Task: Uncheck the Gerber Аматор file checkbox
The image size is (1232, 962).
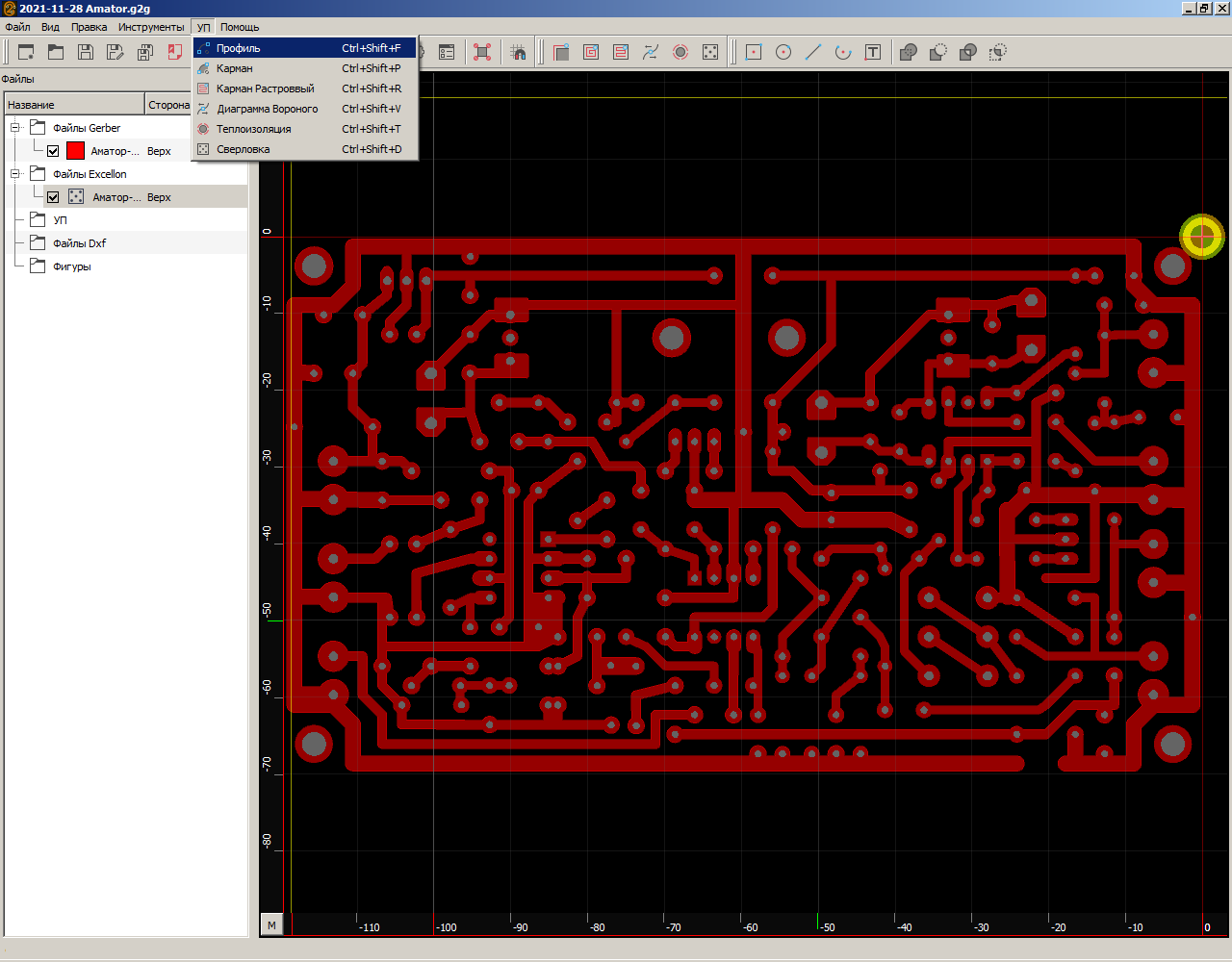Action: click(53, 151)
